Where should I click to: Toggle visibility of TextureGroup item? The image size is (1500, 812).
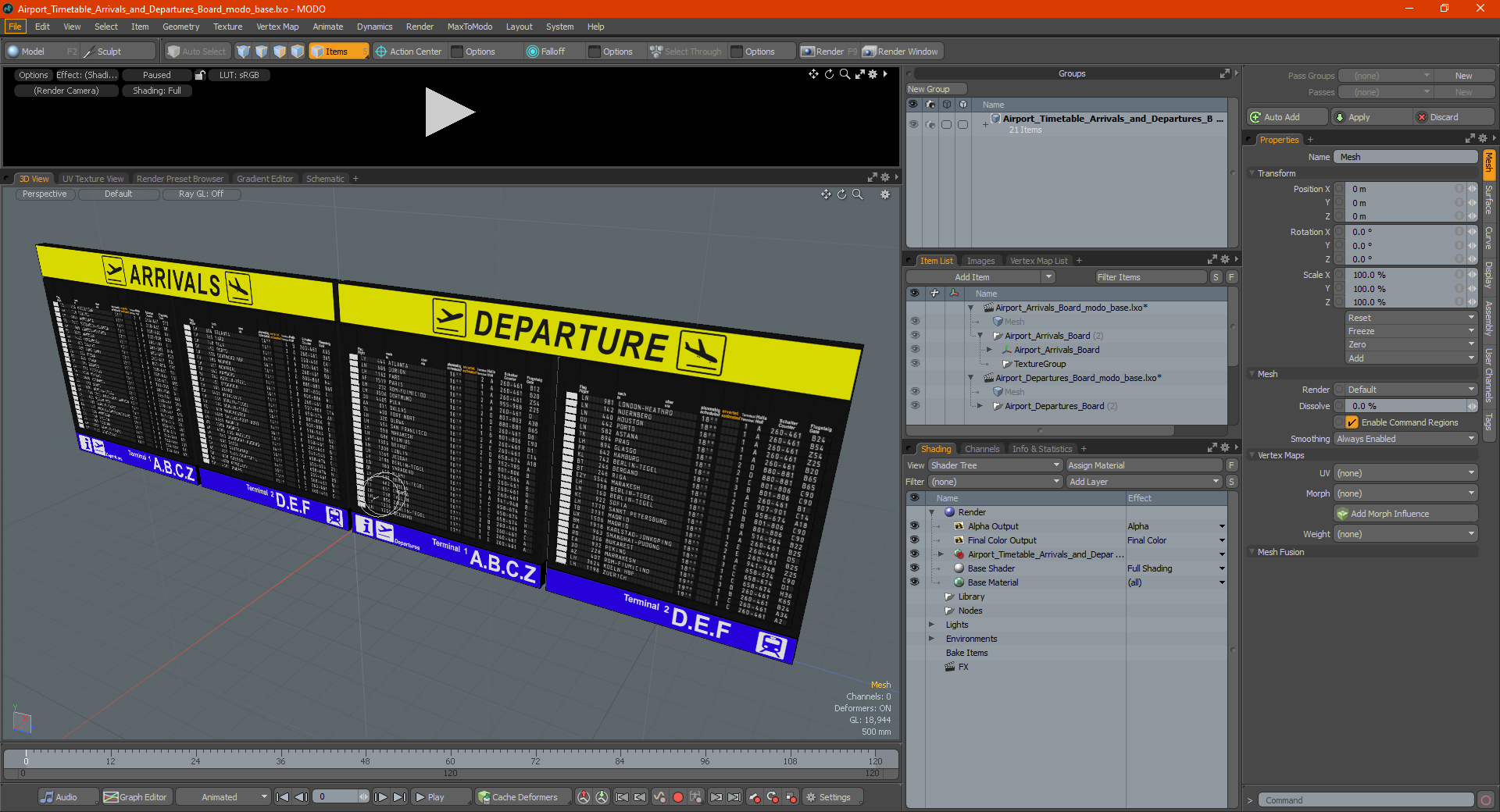915,364
